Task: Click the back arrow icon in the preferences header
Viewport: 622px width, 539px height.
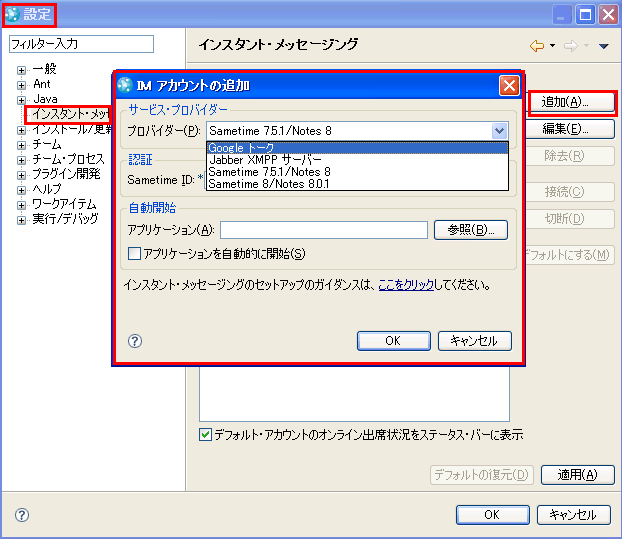Action: [537, 46]
